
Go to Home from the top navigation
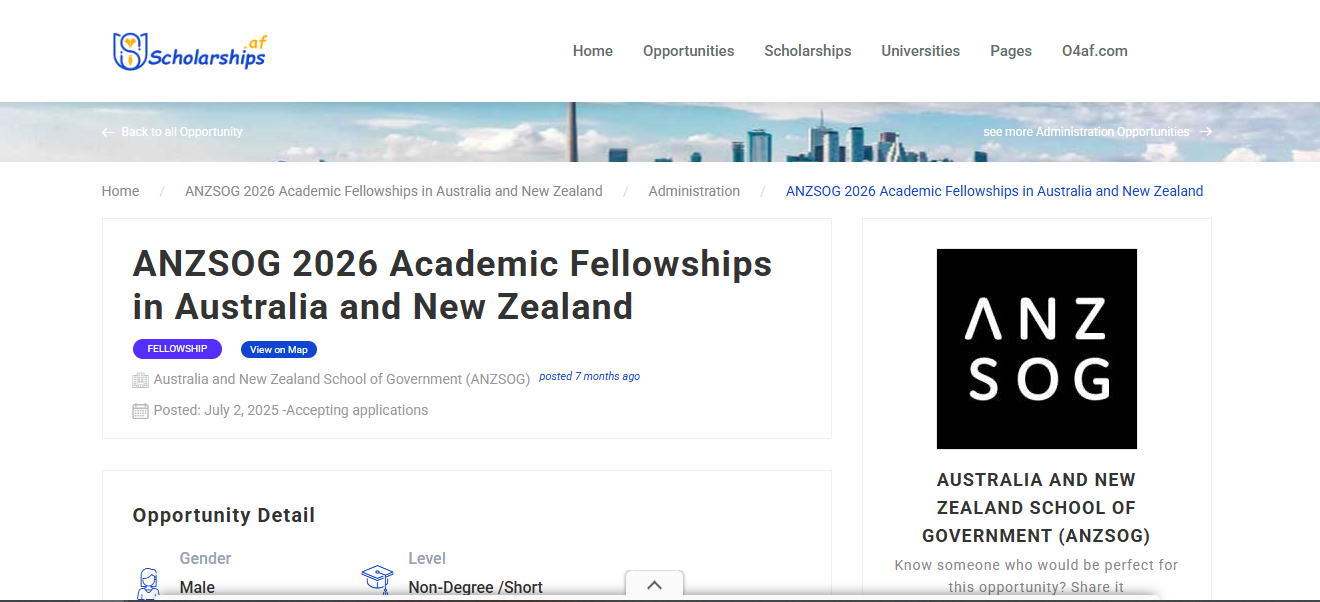592,51
